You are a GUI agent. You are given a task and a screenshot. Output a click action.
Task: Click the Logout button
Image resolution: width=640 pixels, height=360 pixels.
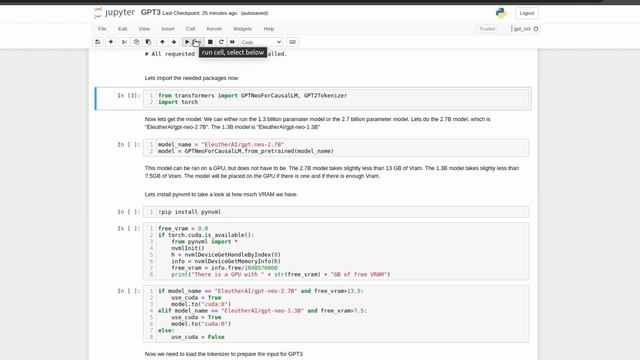point(527,13)
